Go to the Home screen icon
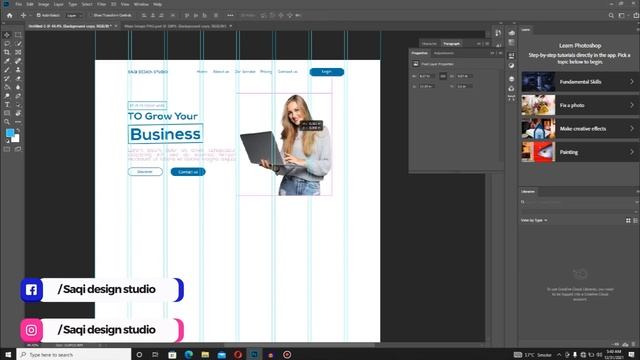 point(9,16)
